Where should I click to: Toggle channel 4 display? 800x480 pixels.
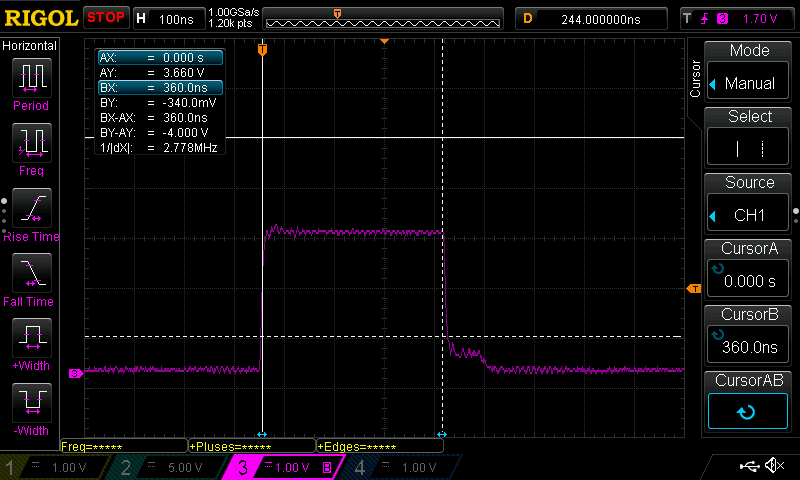pyautogui.click(x=396, y=467)
